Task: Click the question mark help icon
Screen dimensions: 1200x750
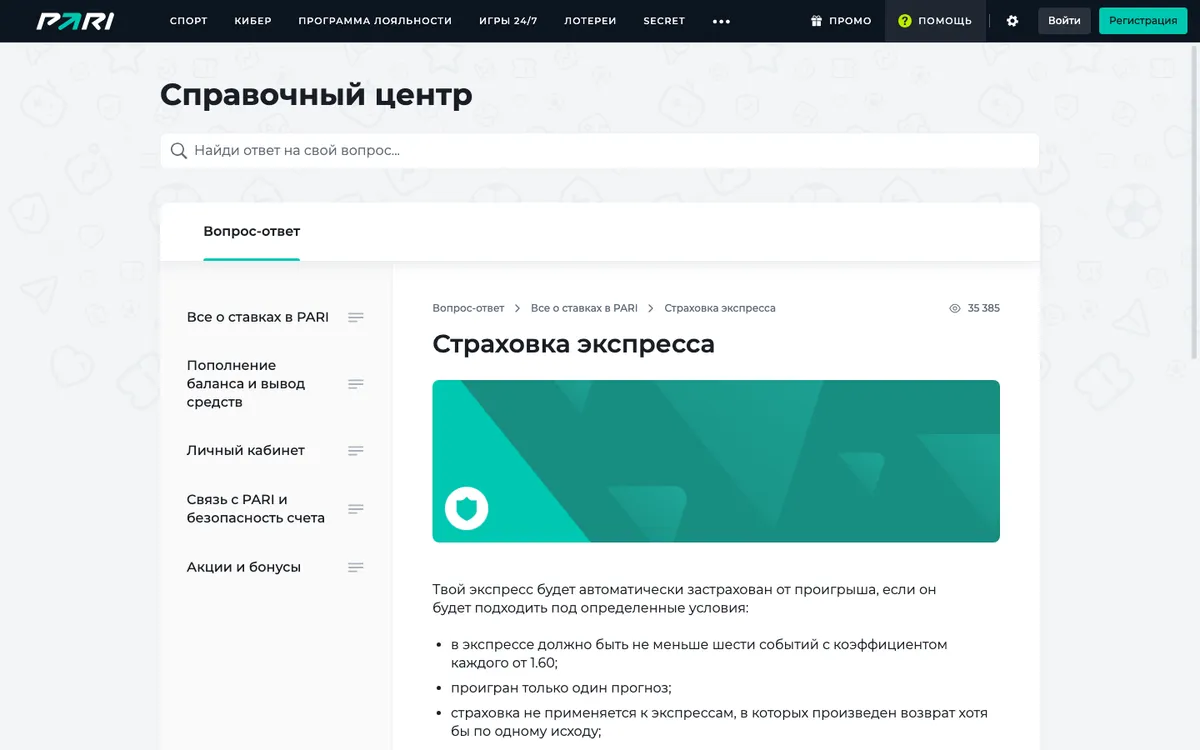Action: (x=905, y=21)
